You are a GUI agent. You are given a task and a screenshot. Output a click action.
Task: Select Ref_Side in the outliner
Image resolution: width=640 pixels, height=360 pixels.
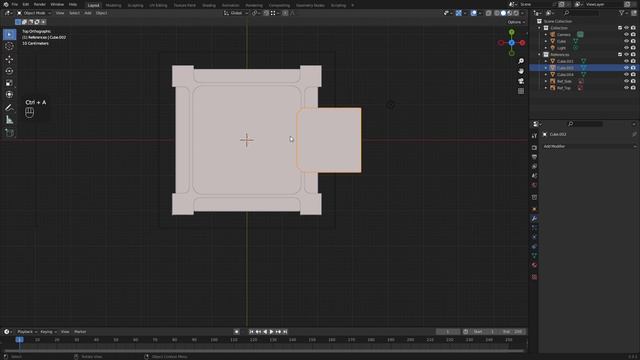tap(564, 81)
